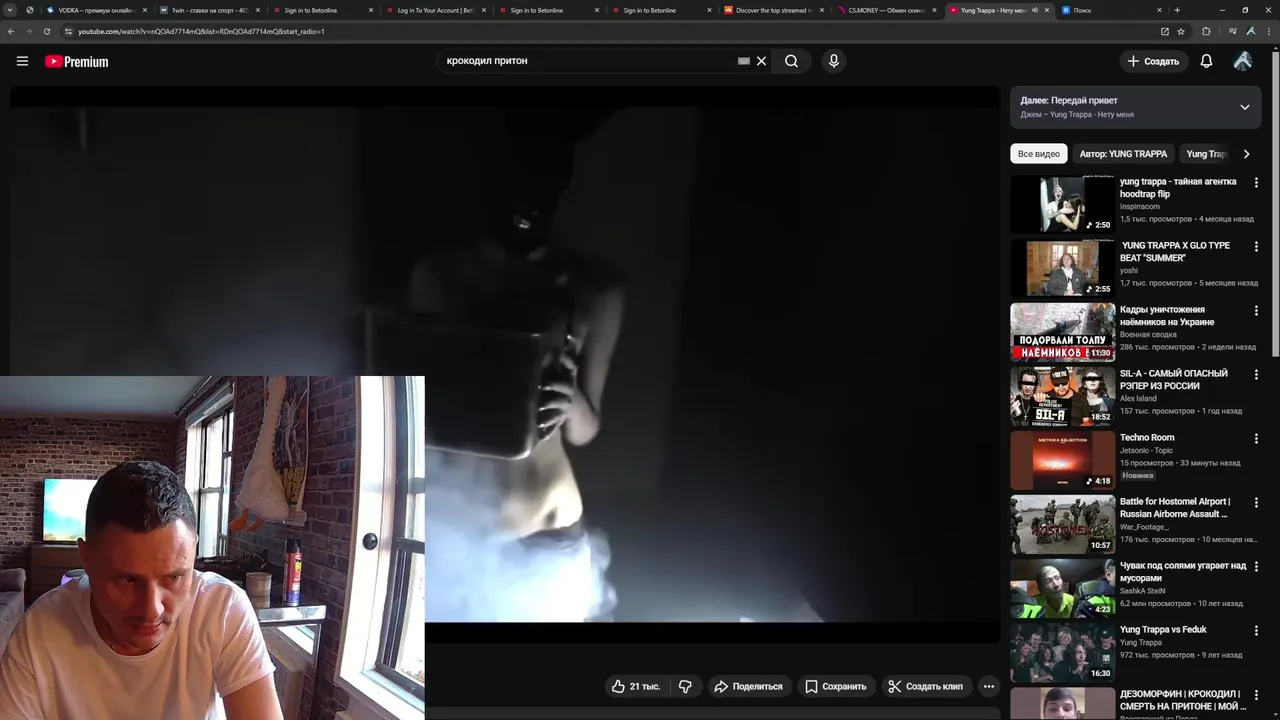
Task: Open Yung Trappa vs Feduk title
Action: [x=1163, y=630]
